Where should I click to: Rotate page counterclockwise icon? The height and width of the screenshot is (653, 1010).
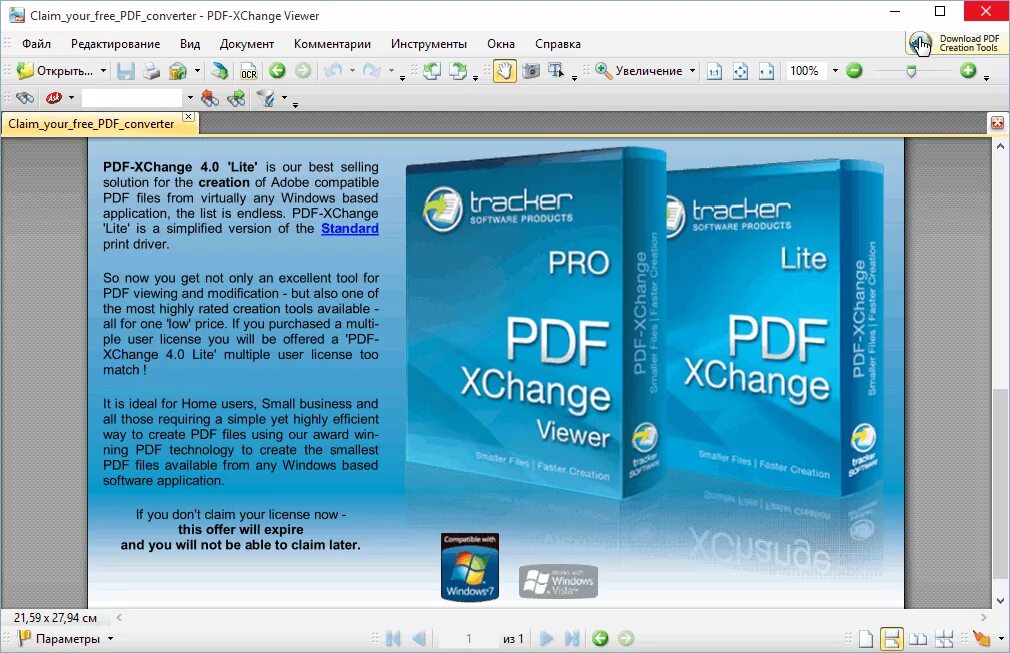tap(432, 70)
